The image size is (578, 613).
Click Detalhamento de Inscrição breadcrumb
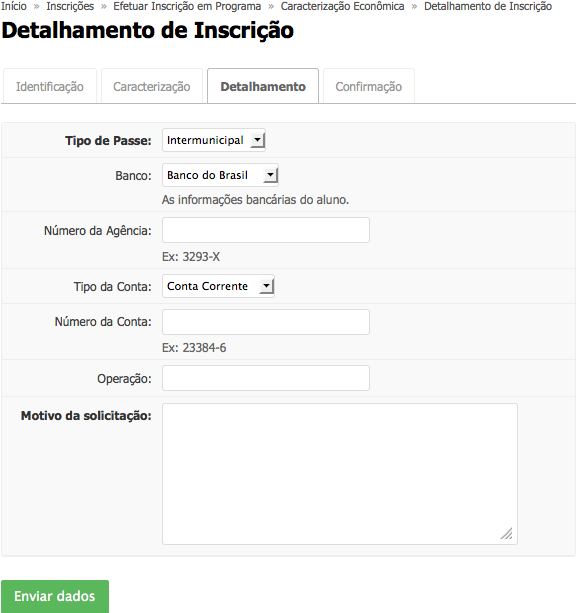(x=488, y=6)
